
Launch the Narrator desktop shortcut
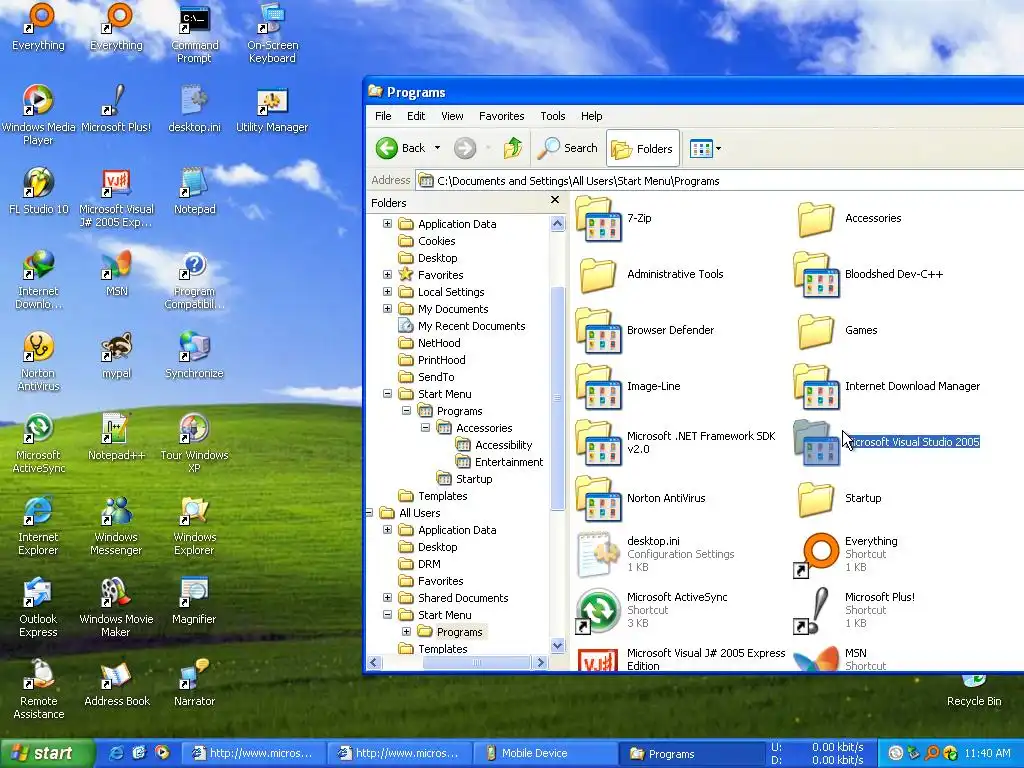tap(195, 683)
